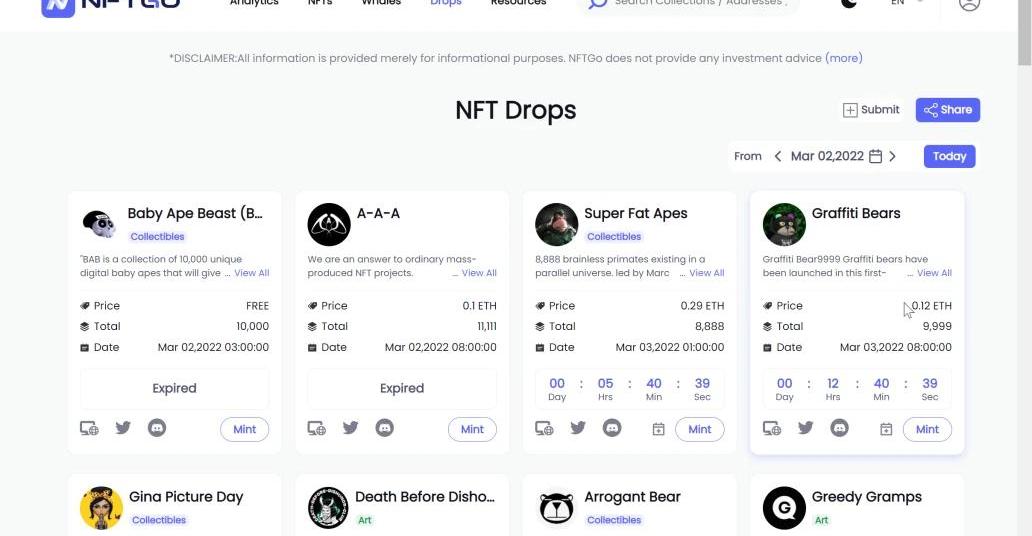The image size is (1032, 536).
Task: Click Collectibles tag on Gina Picture Day
Action: point(159,520)
